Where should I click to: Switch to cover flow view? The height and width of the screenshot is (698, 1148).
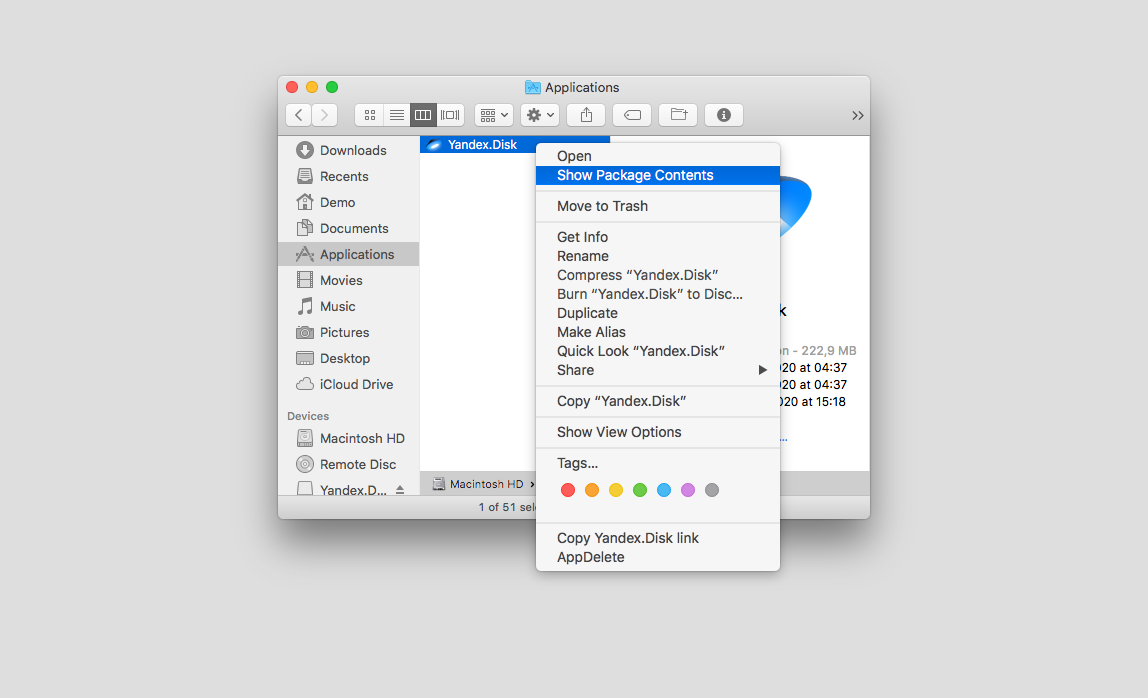[x=450, y=115]
